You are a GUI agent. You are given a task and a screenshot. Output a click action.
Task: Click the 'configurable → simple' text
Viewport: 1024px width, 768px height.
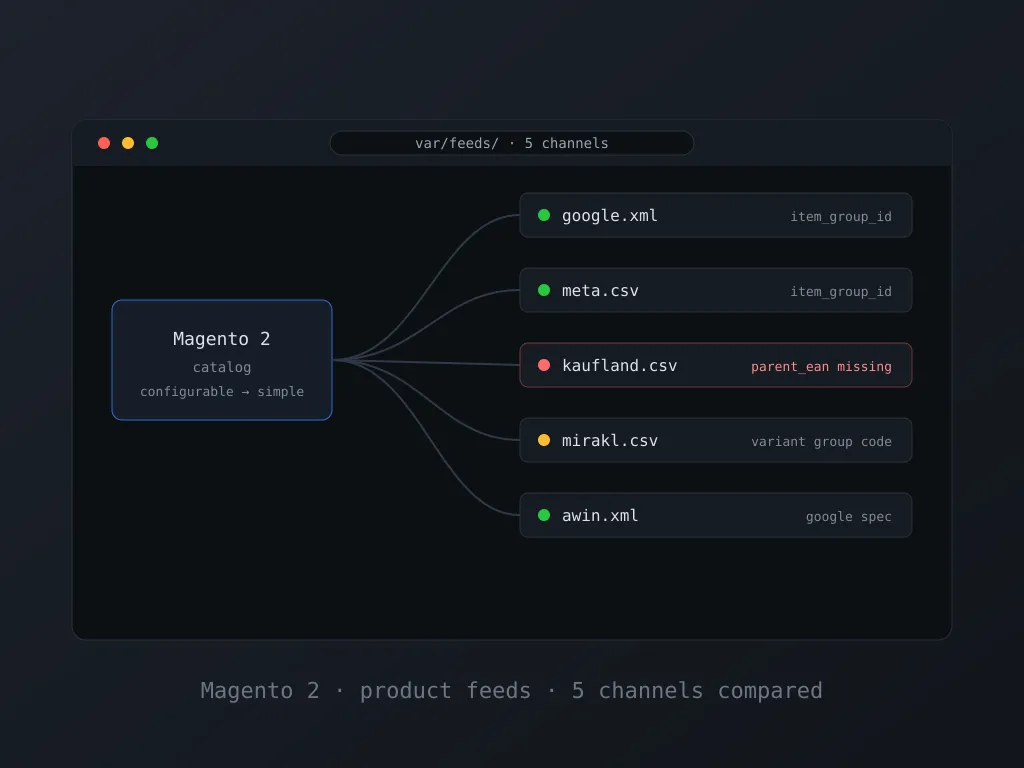(222, 392)
